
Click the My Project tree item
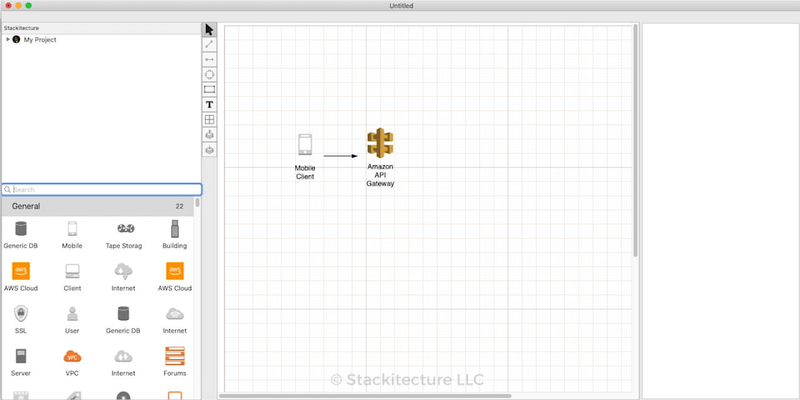pos(40,39)
